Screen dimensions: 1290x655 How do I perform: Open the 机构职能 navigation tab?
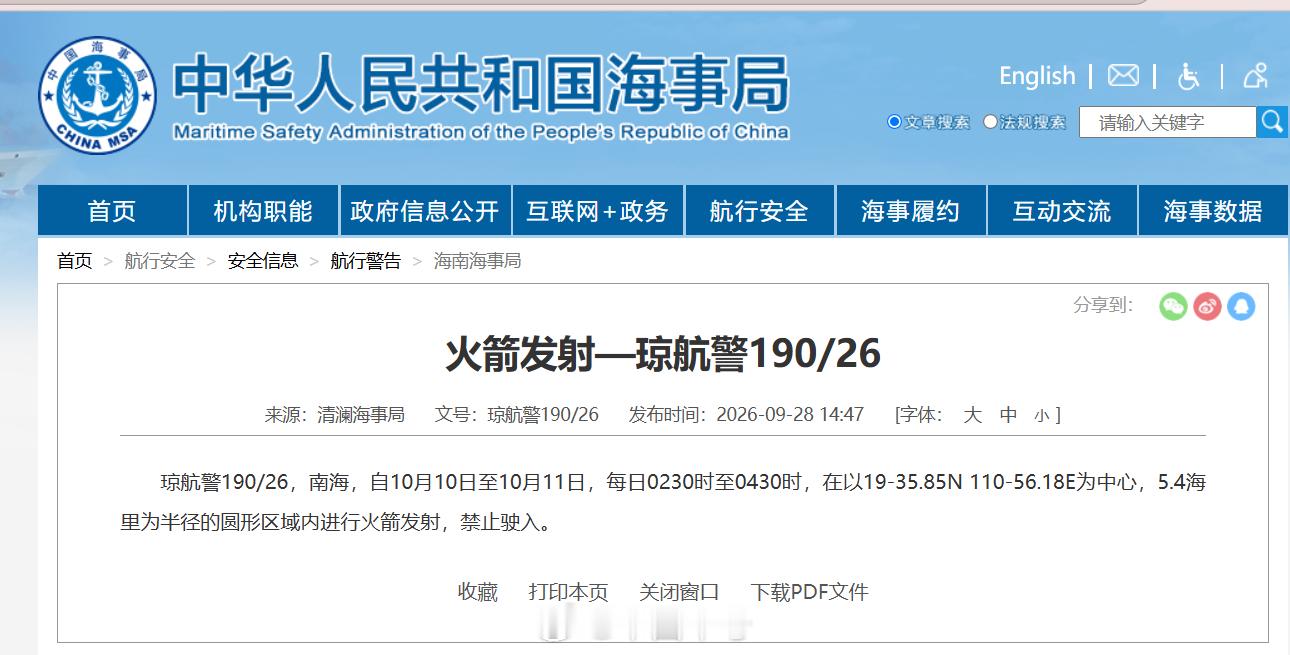(263, 211)
